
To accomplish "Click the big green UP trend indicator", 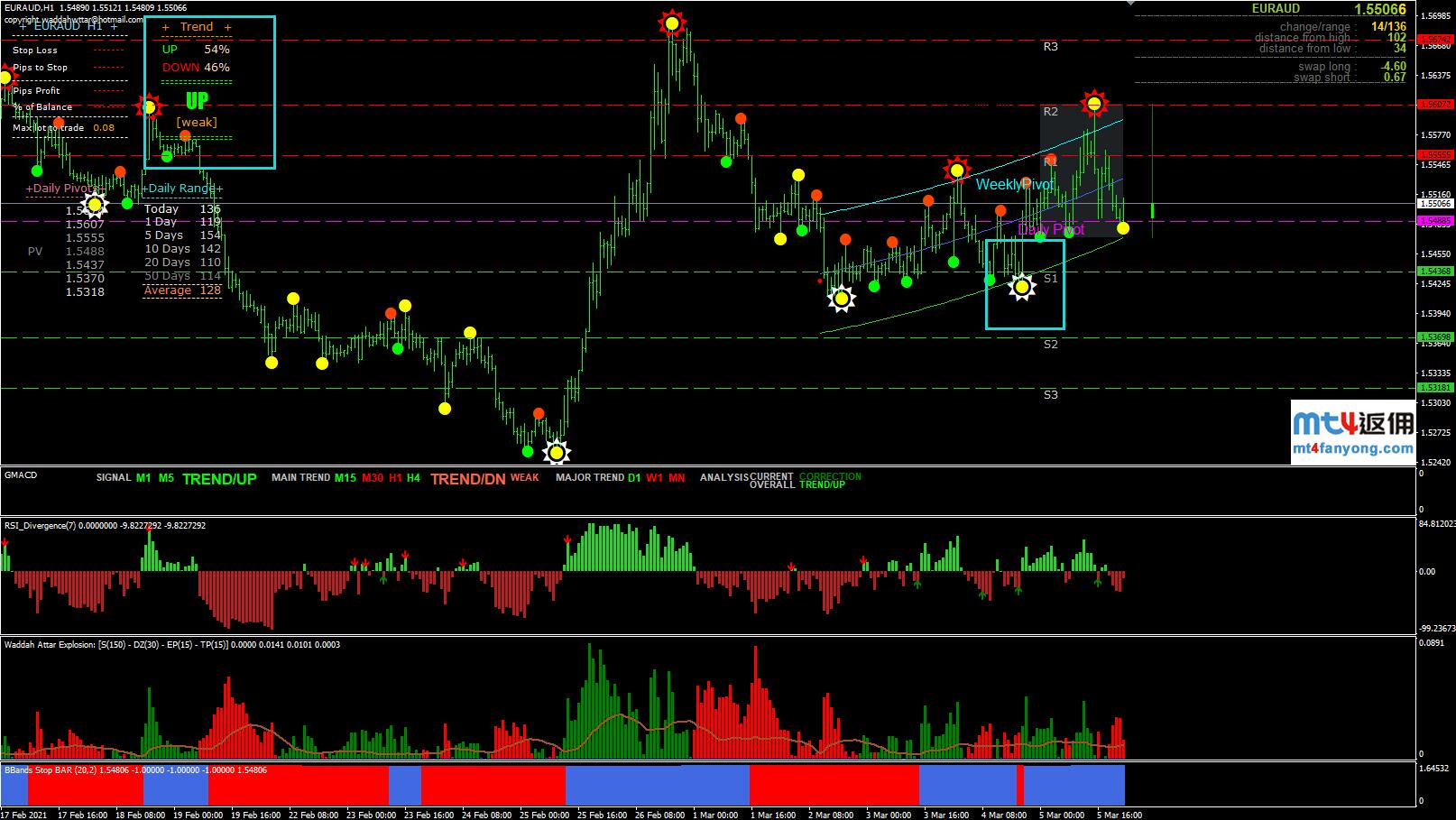I will tap(197, 100).
